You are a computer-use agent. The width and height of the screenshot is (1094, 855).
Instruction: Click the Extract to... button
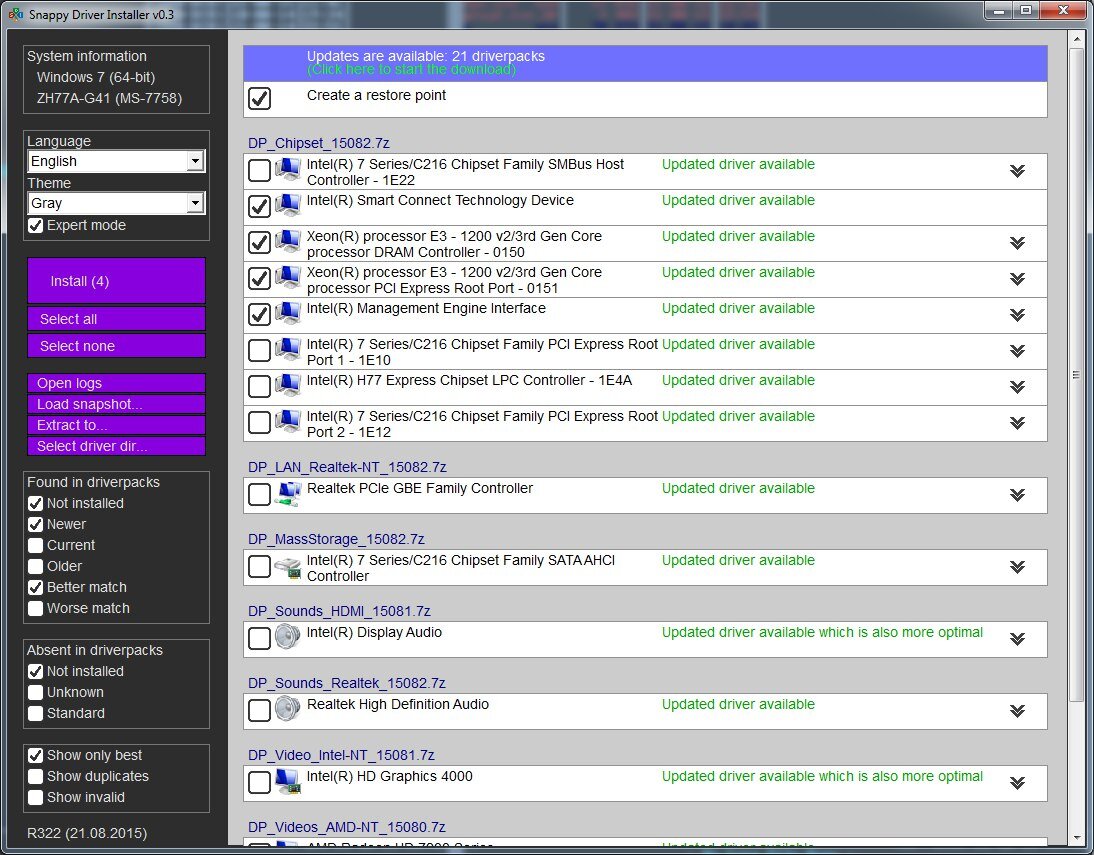tap(117, 424)
